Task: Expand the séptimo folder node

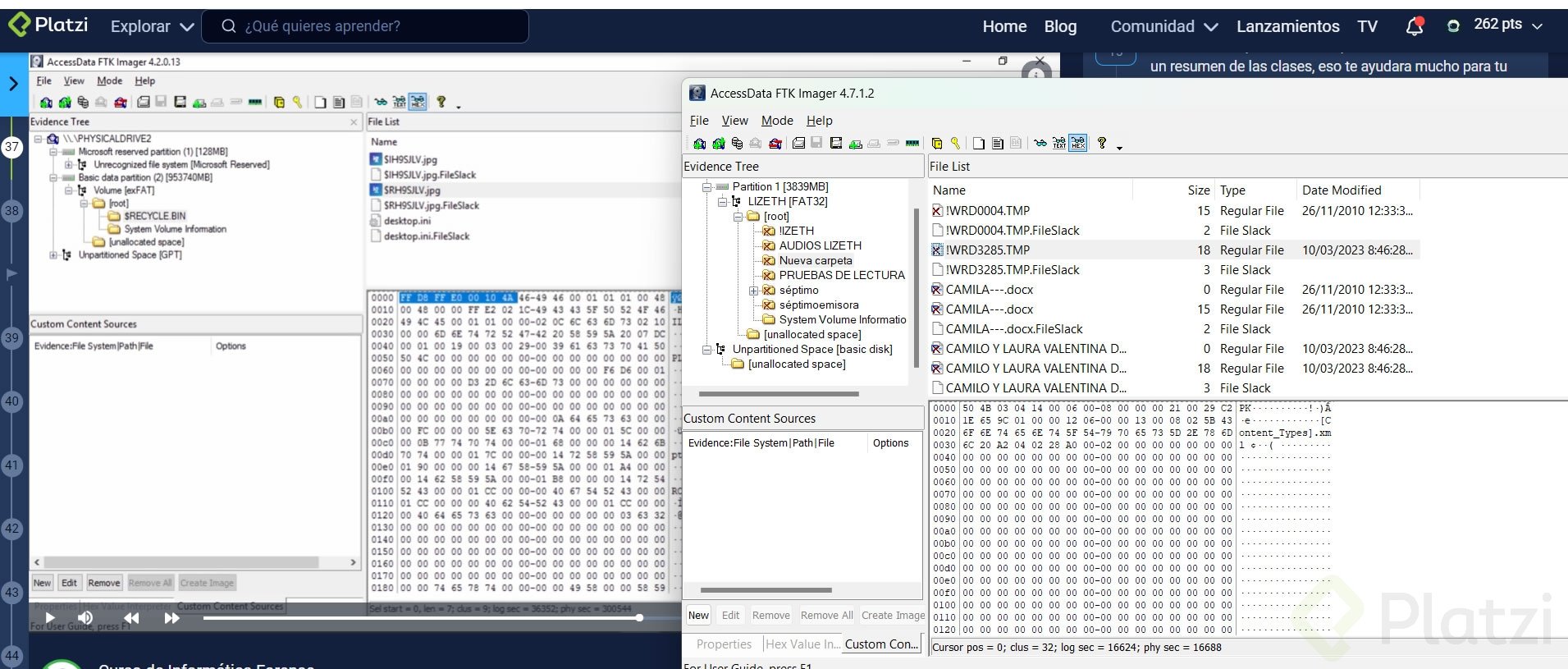Action: (x=753, y=291)
